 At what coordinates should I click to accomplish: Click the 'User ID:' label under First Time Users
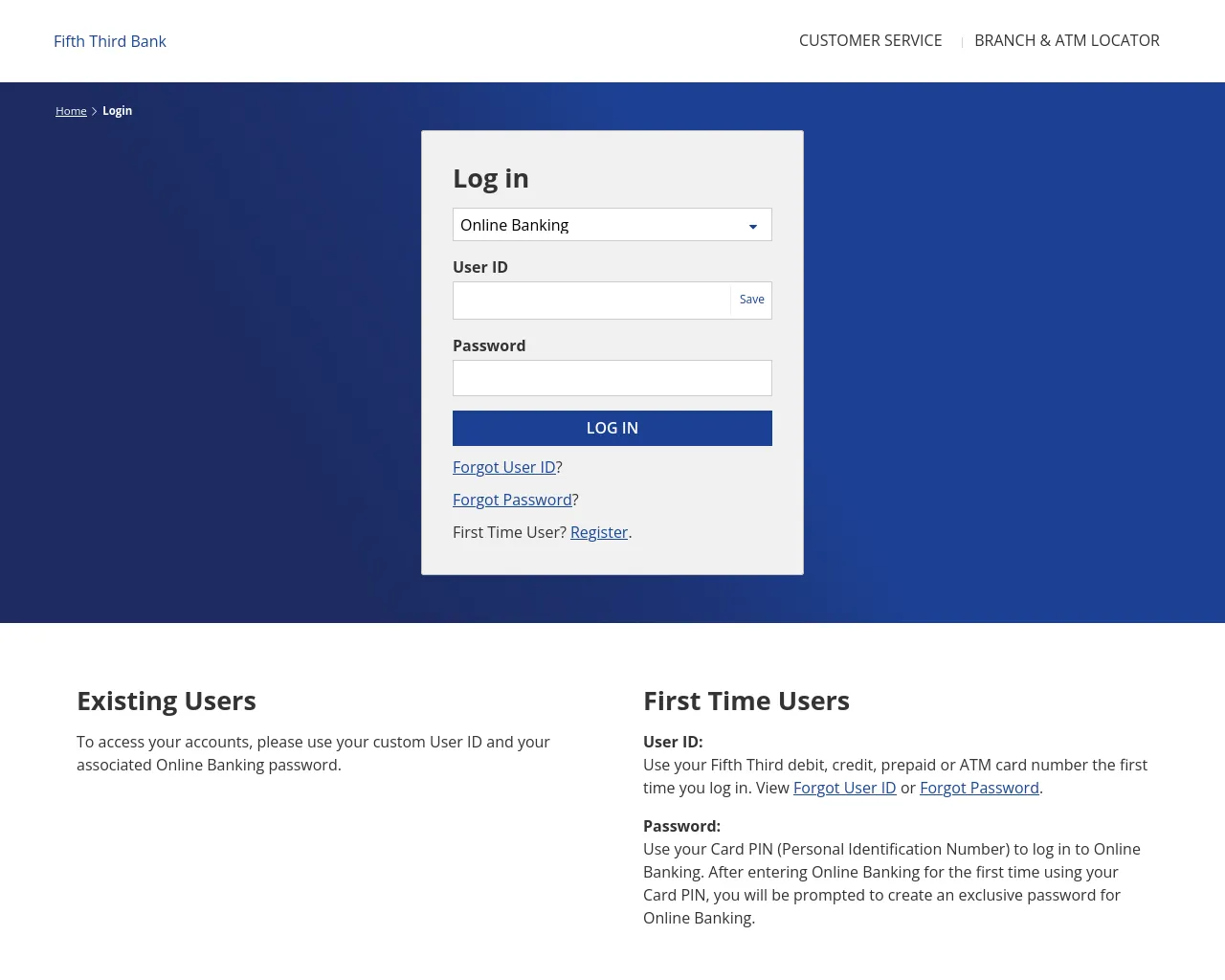673,742
